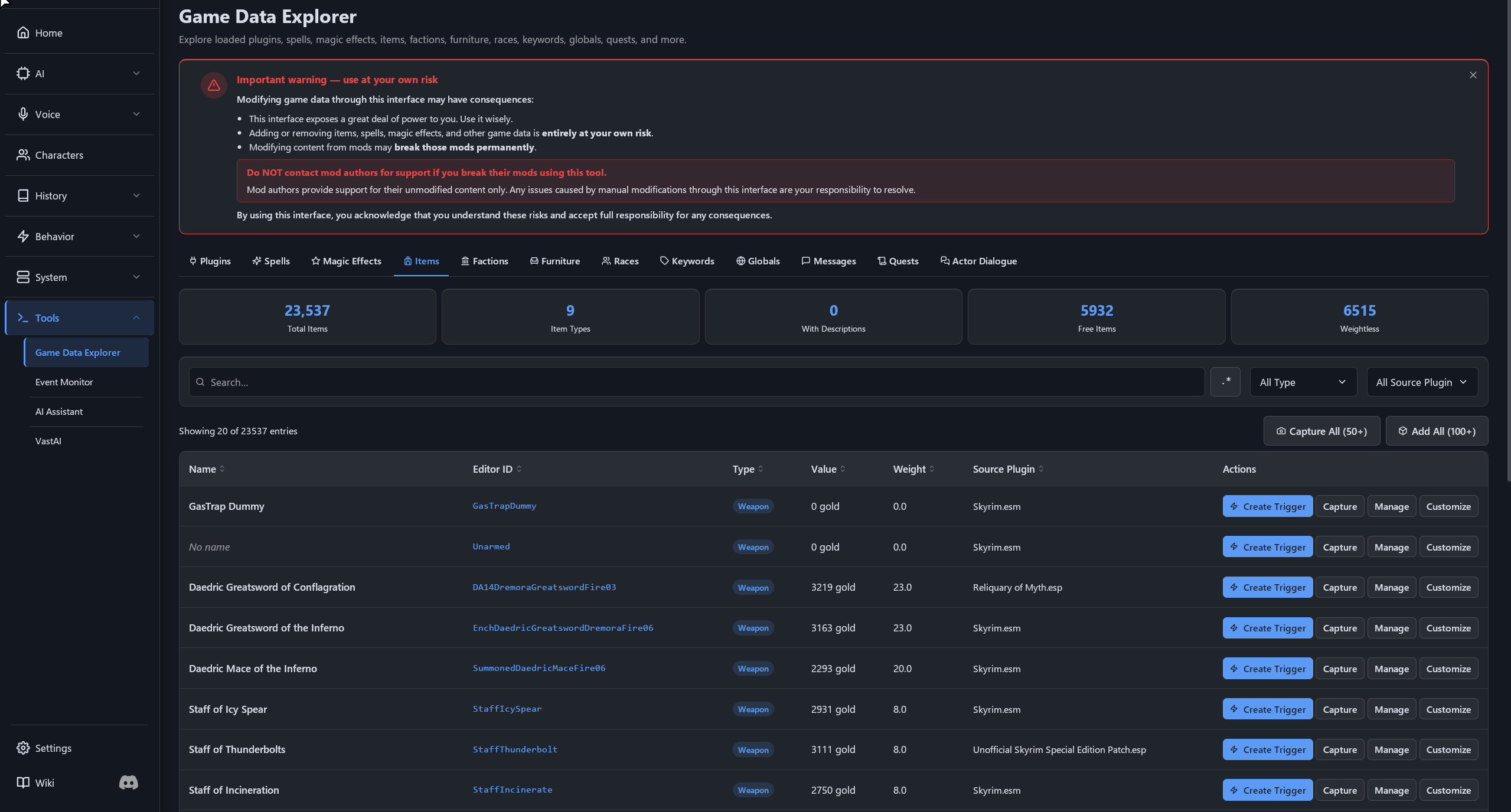Click the Plugins tab plug icon
Screen dimensions: 1511x812
pos(192,261)
